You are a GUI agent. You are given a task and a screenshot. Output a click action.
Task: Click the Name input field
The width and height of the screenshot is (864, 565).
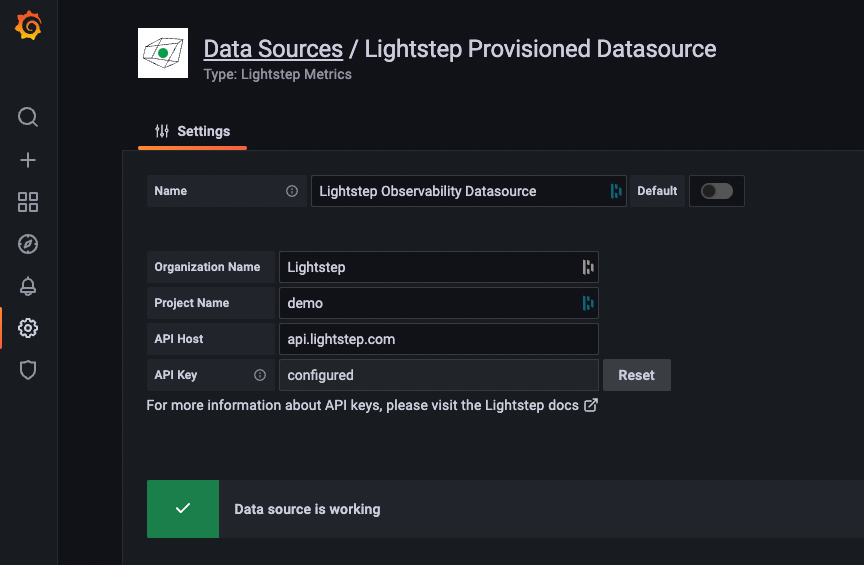(x=469, y=191)
